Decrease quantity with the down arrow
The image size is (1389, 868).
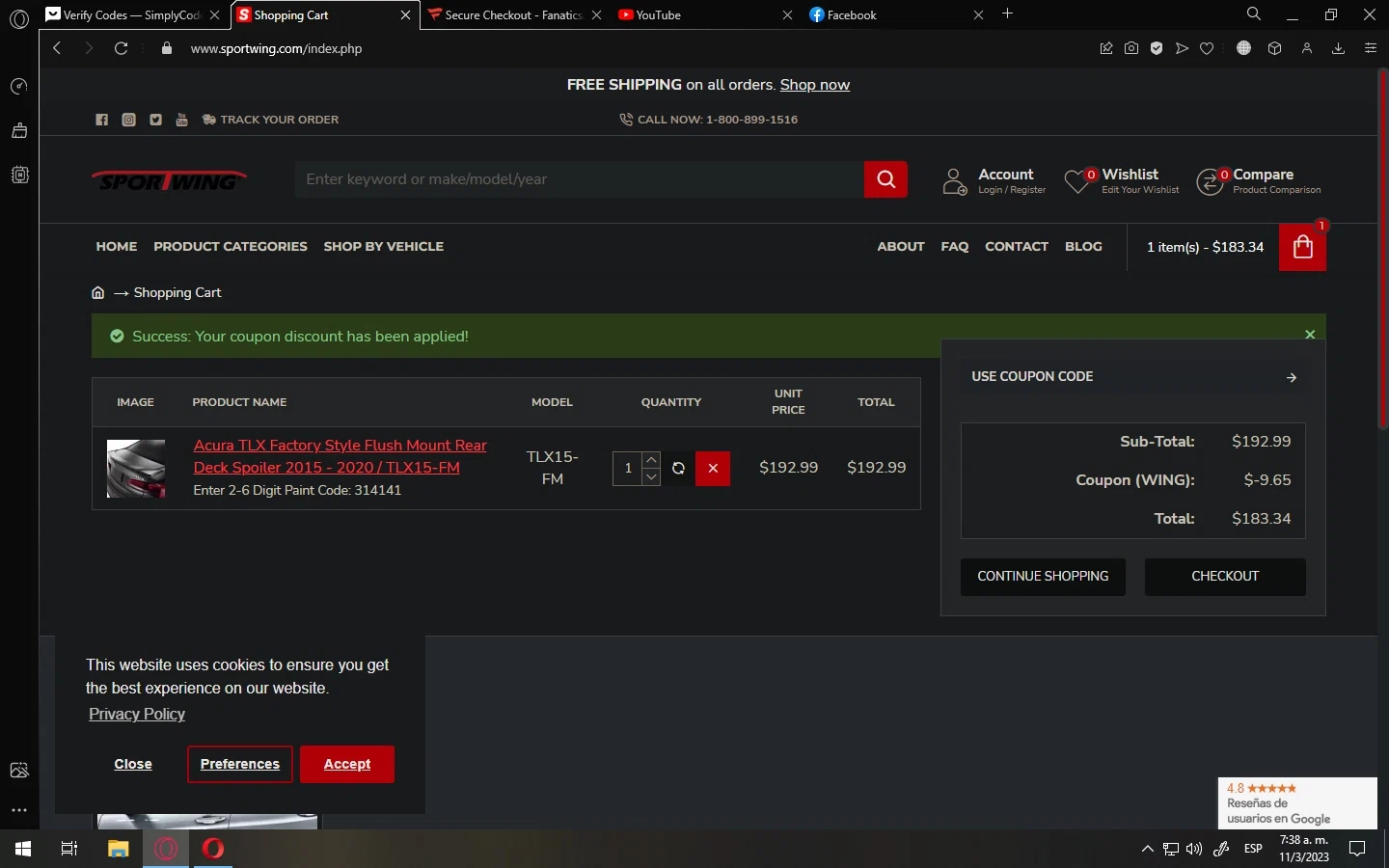(x=651, y=476)
